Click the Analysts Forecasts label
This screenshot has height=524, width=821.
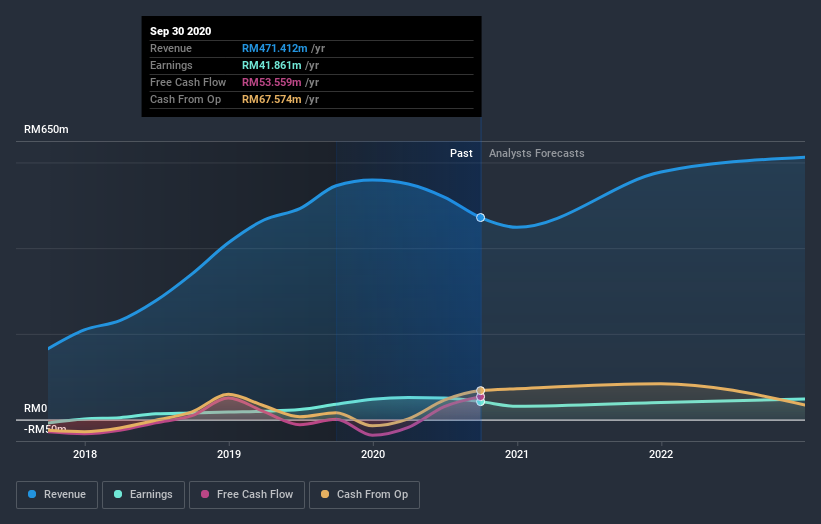point(537,153)
